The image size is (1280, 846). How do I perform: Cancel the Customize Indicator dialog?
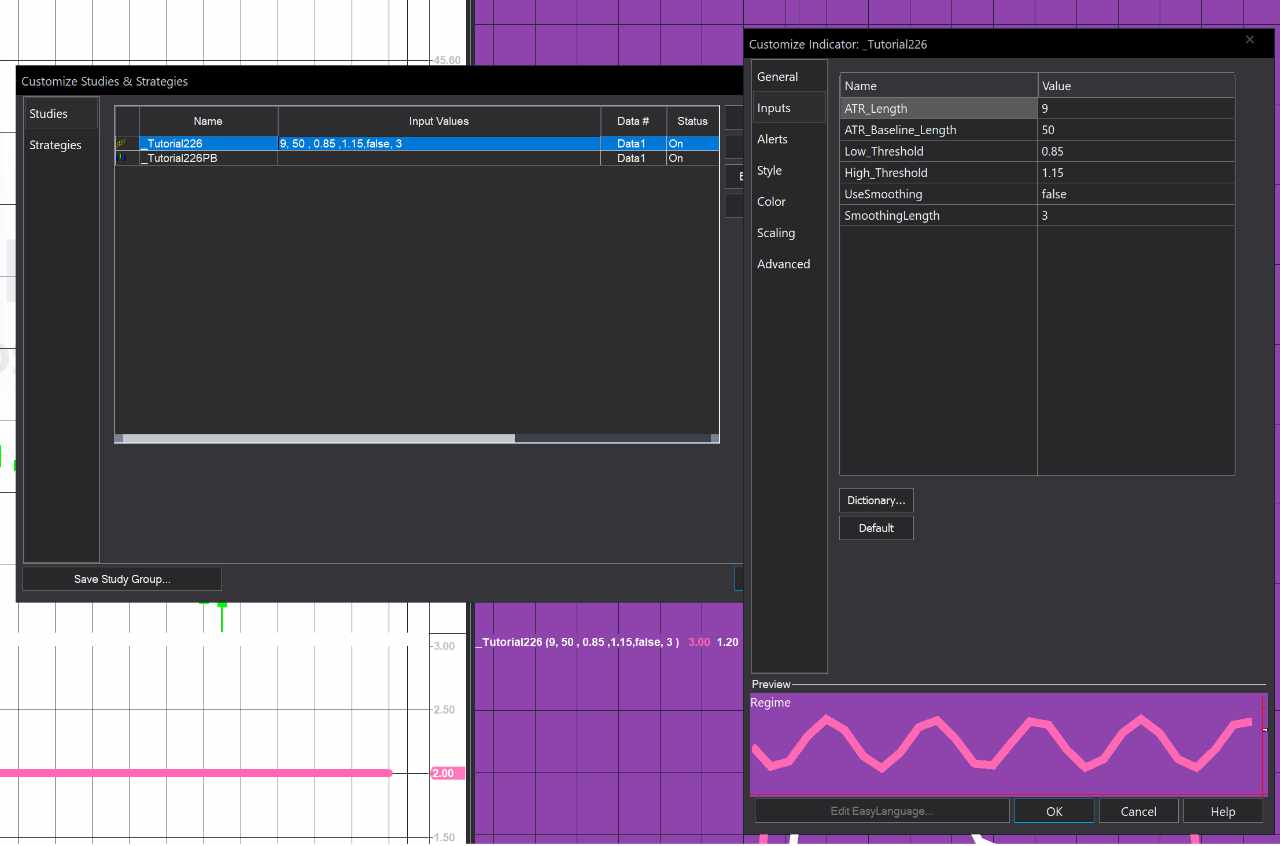1138,811
